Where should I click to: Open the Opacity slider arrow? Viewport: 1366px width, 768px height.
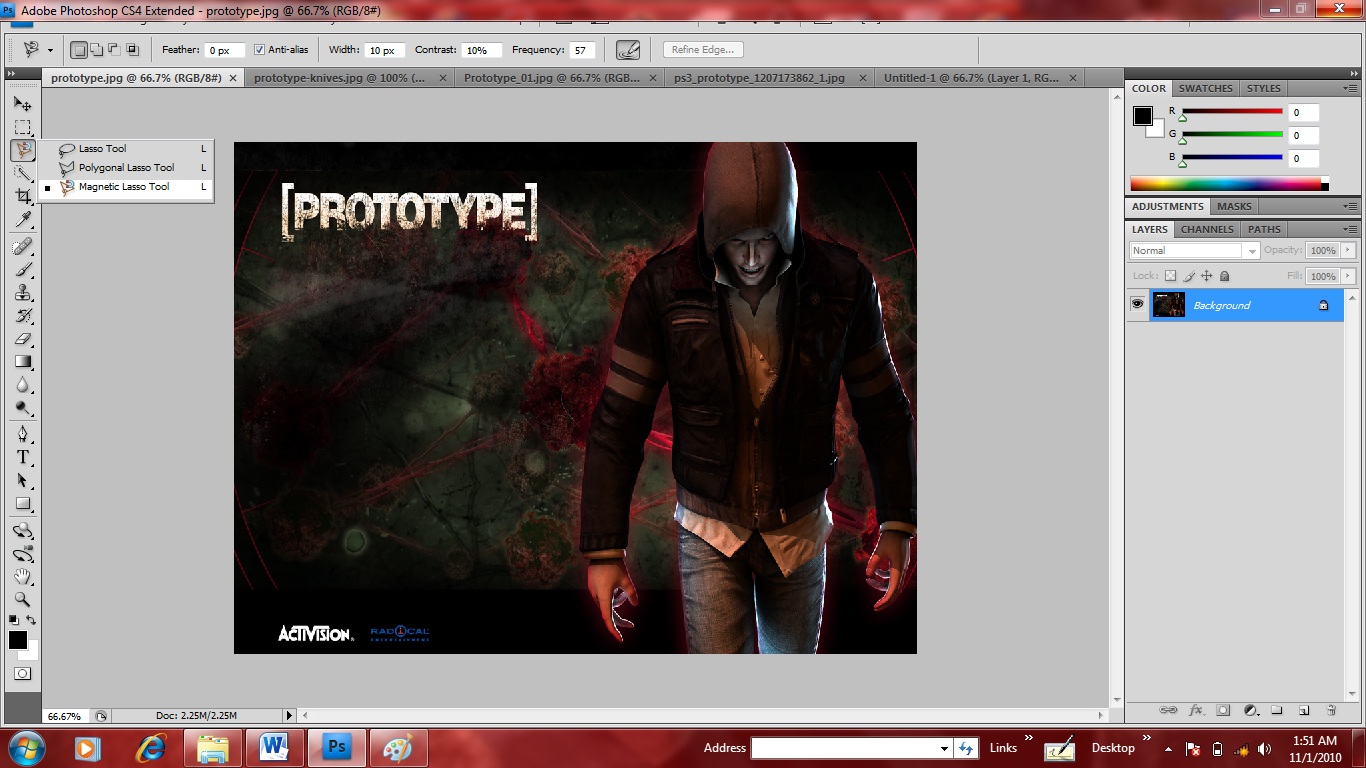pyautogui.click(x=1348, y=250)
